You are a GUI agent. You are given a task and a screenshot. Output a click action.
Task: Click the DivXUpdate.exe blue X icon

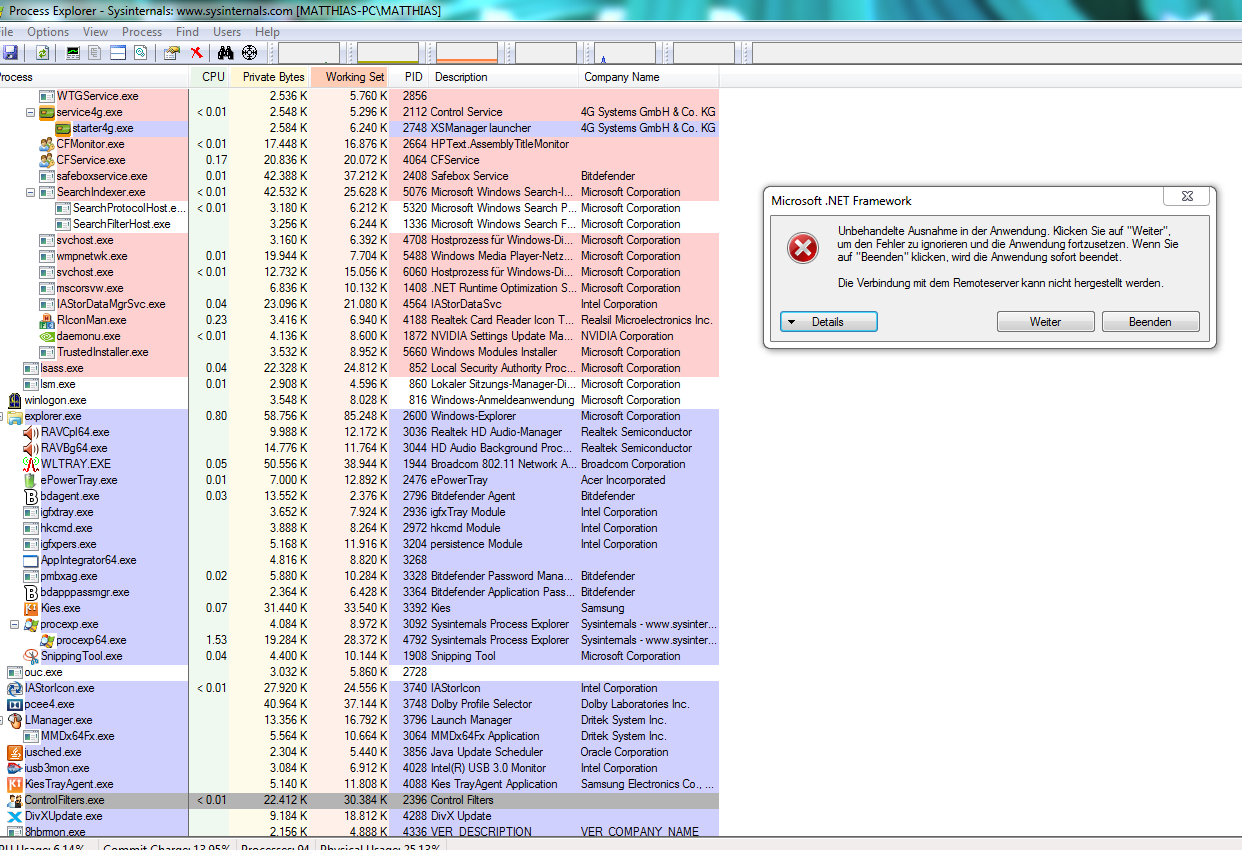click(15, 816)
